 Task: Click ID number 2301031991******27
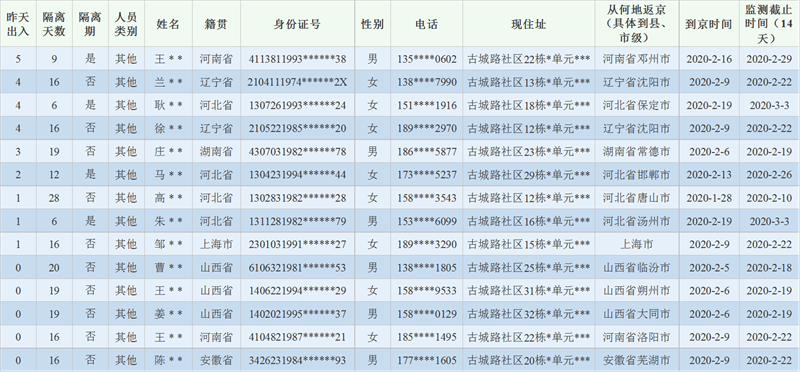coord(297,244)
